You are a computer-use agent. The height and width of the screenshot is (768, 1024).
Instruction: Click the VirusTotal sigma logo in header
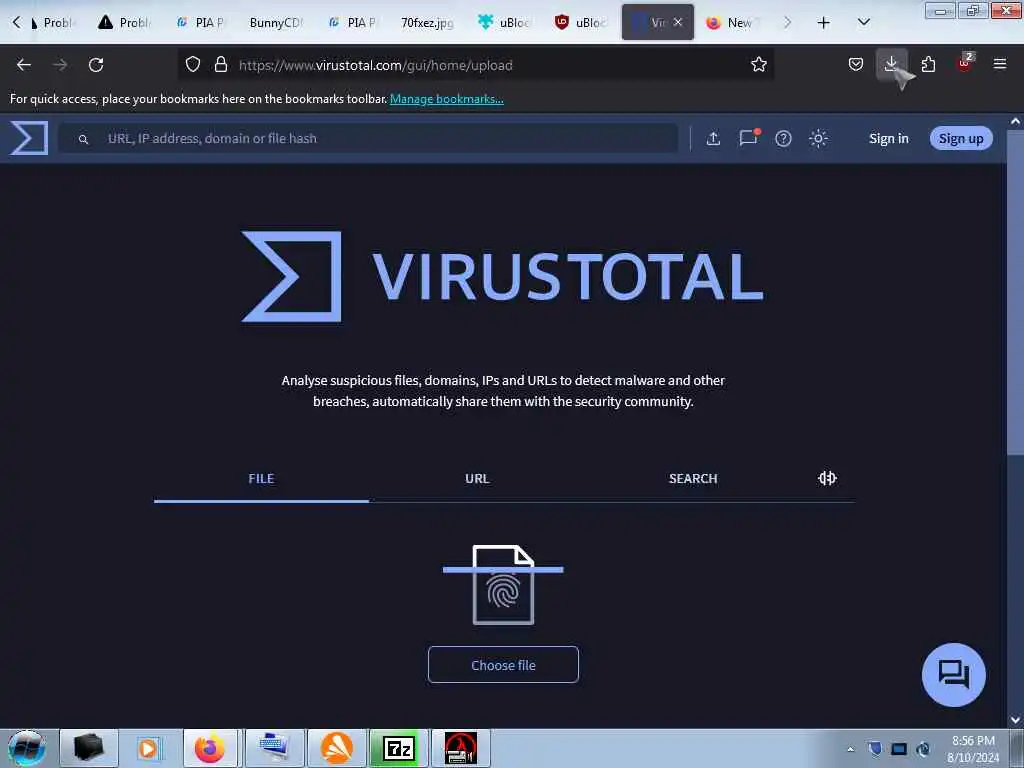pos(29,138)
